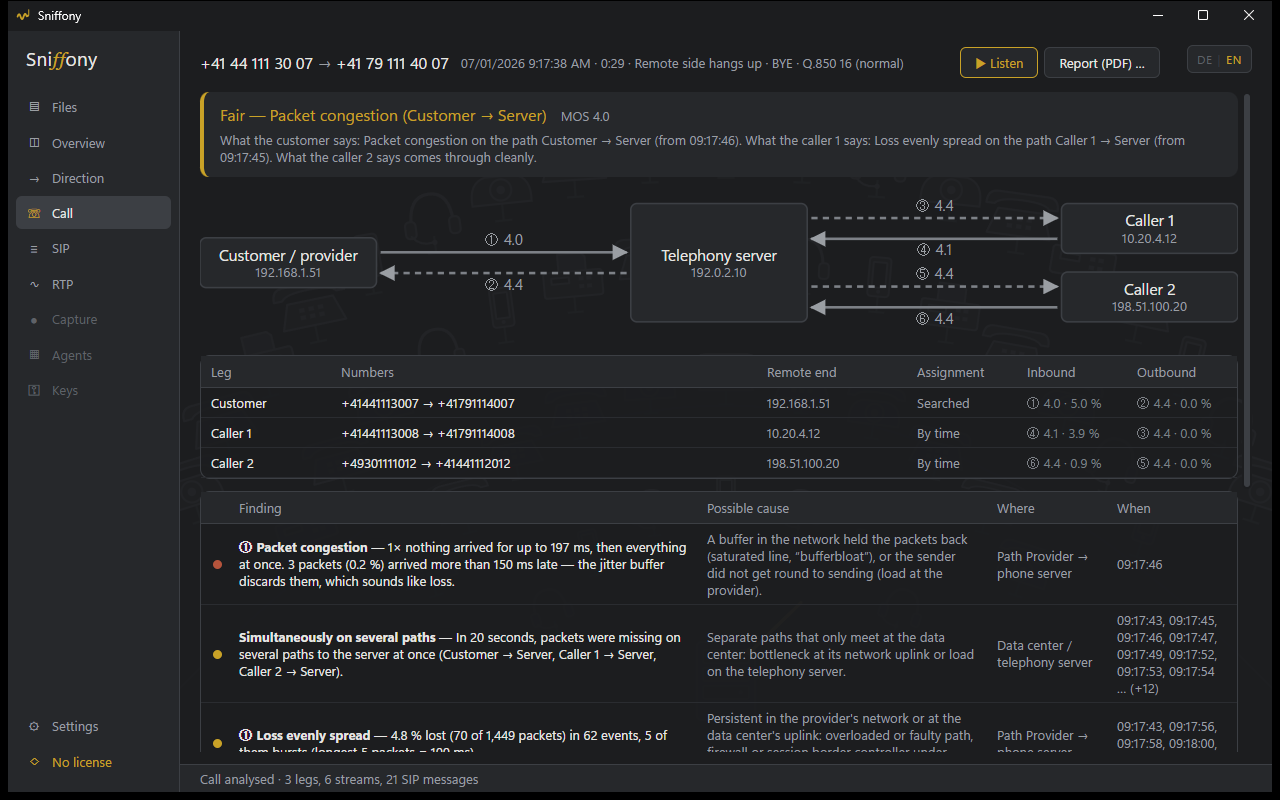Switch language to DE
Image resolution: width=1280 pixels, height=800 pixels.
[x=1205, y=60]
